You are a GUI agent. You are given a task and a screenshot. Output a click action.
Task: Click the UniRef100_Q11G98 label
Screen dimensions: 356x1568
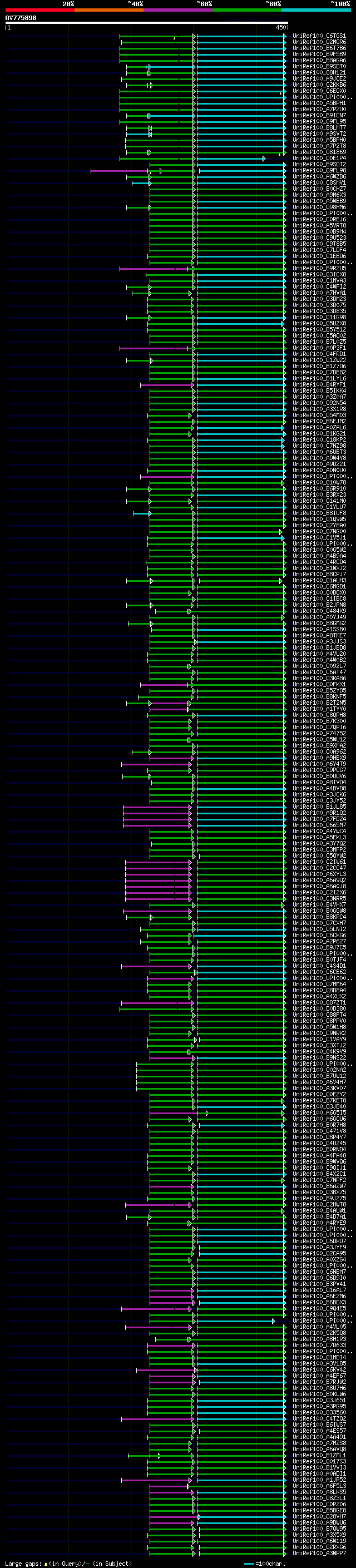(x=319, y=318)
